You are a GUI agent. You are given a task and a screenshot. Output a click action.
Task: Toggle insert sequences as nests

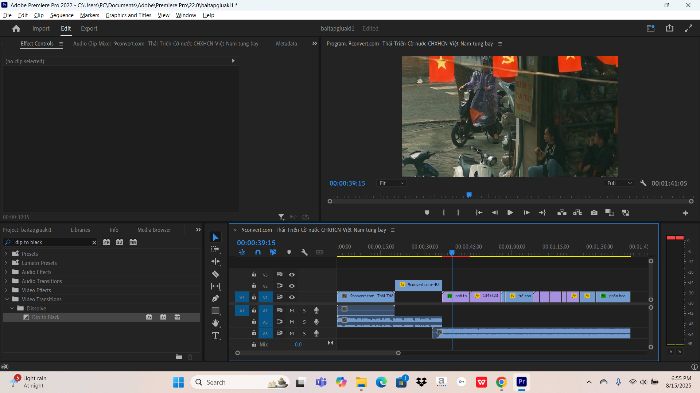[242, 252]
